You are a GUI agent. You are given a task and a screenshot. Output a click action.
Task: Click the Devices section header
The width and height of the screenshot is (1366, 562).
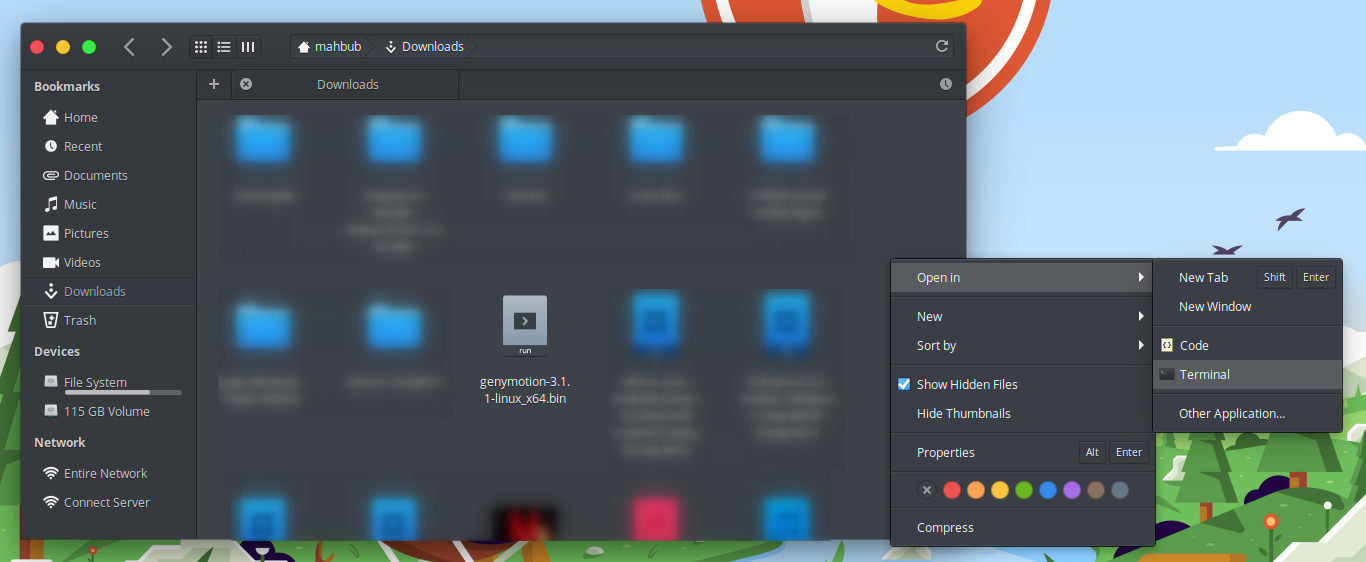(x=57, y=351)
